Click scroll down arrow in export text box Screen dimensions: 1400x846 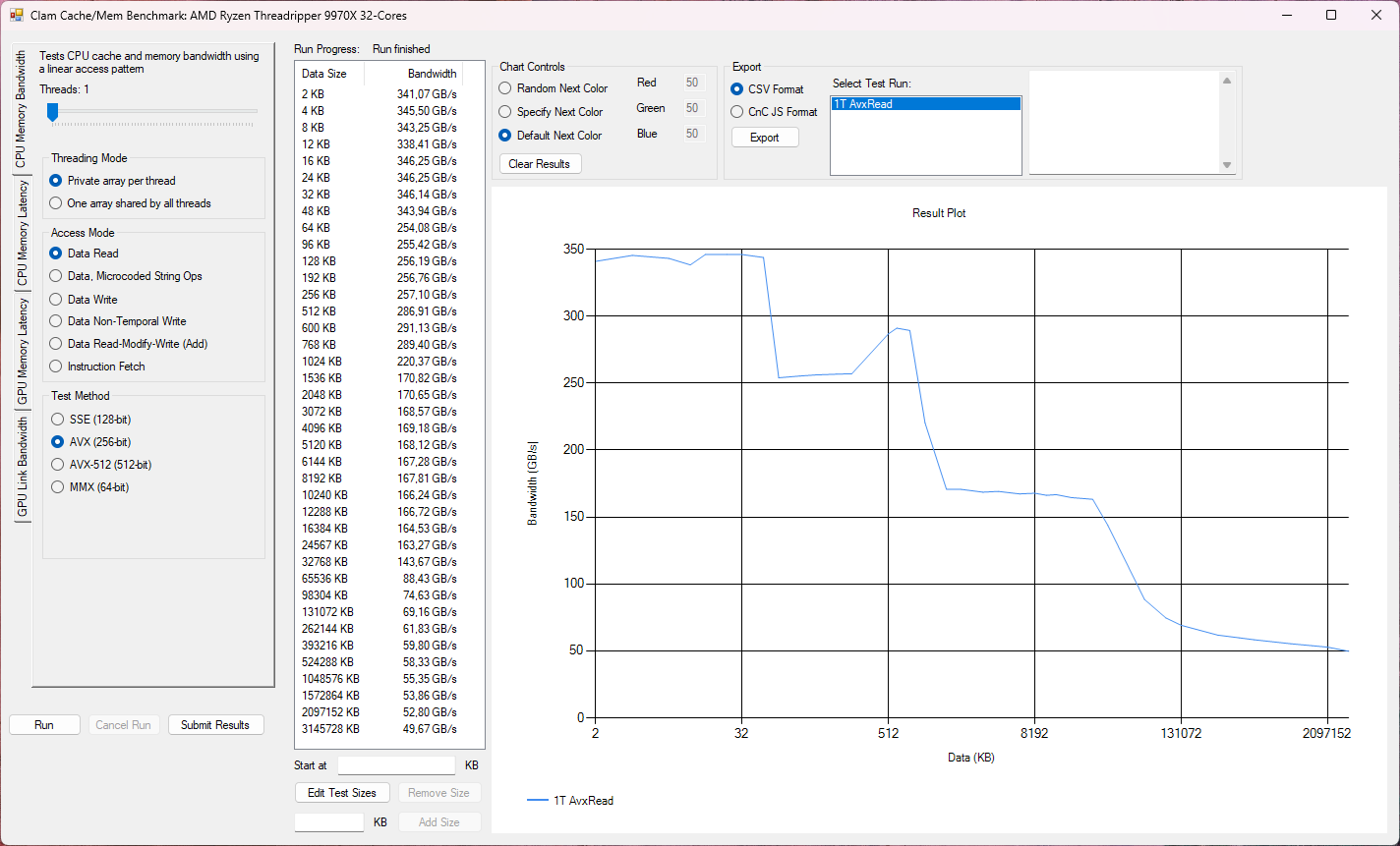[x=1227, y=165]
